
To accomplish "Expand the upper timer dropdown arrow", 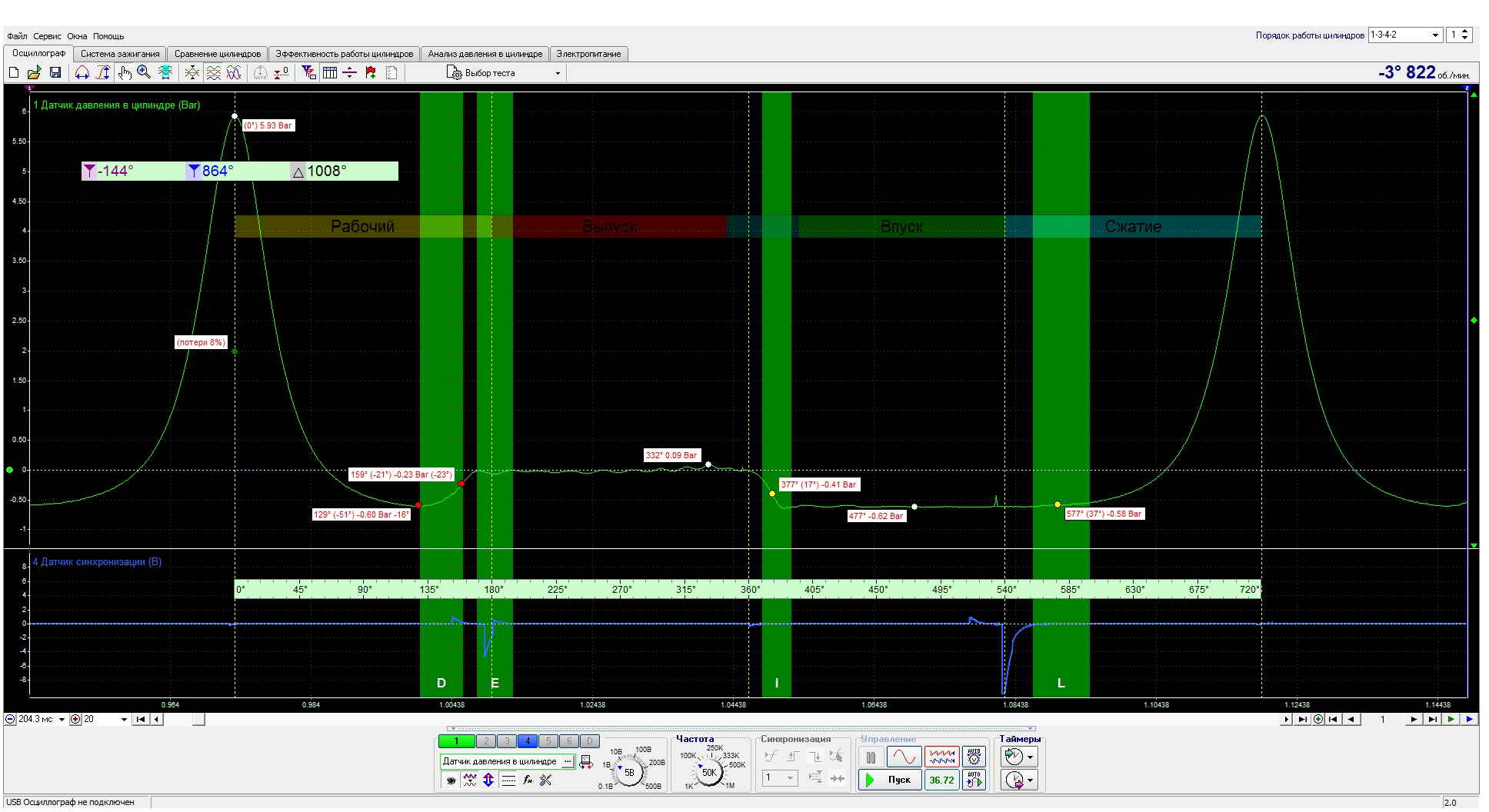I will (1030, 757).
